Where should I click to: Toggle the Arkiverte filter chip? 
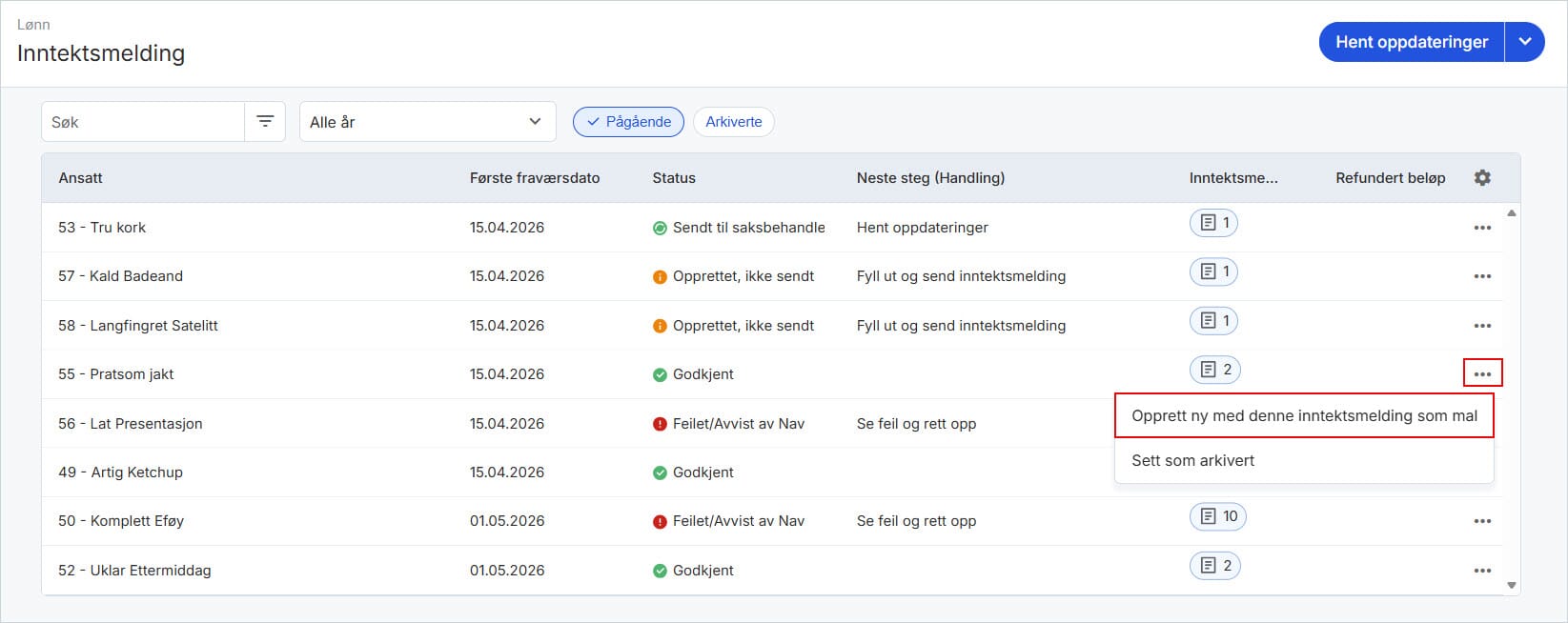pyautogui.click(x=733, y=122)
